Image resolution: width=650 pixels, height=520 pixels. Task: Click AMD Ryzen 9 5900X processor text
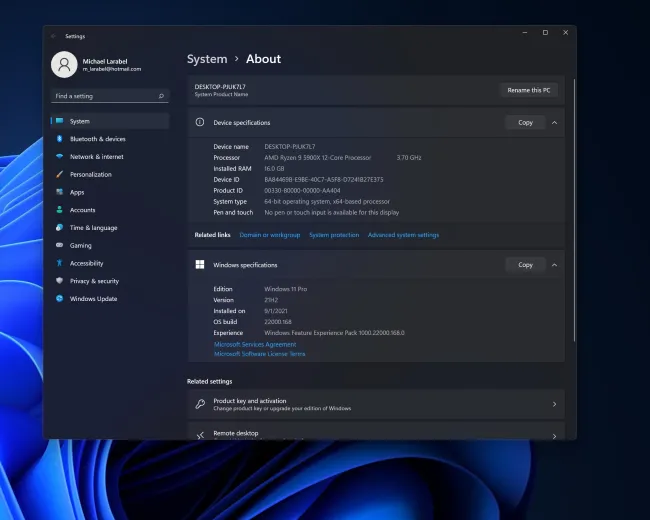point(318,158)
